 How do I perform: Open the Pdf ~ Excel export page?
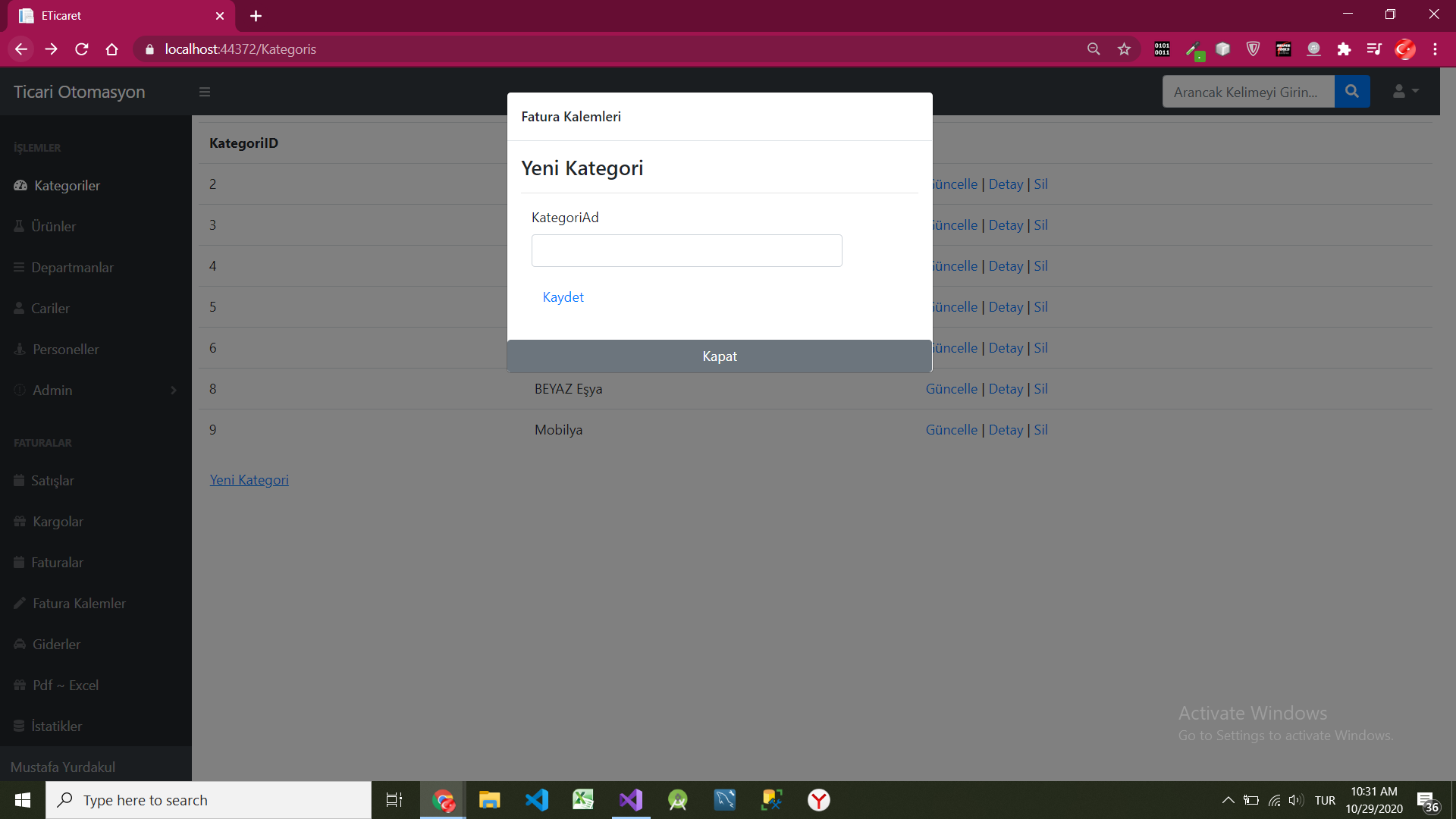click(65, 685)
